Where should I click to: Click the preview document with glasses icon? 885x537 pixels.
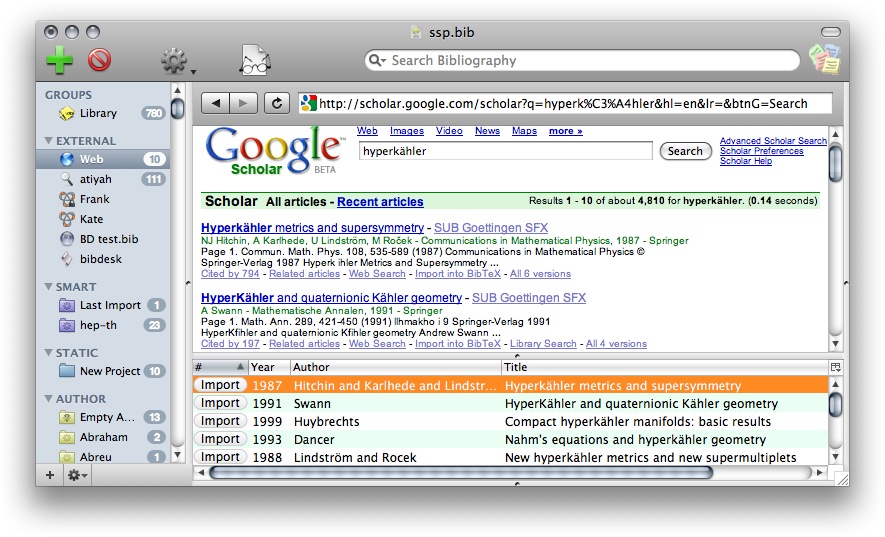coord(255,60)
